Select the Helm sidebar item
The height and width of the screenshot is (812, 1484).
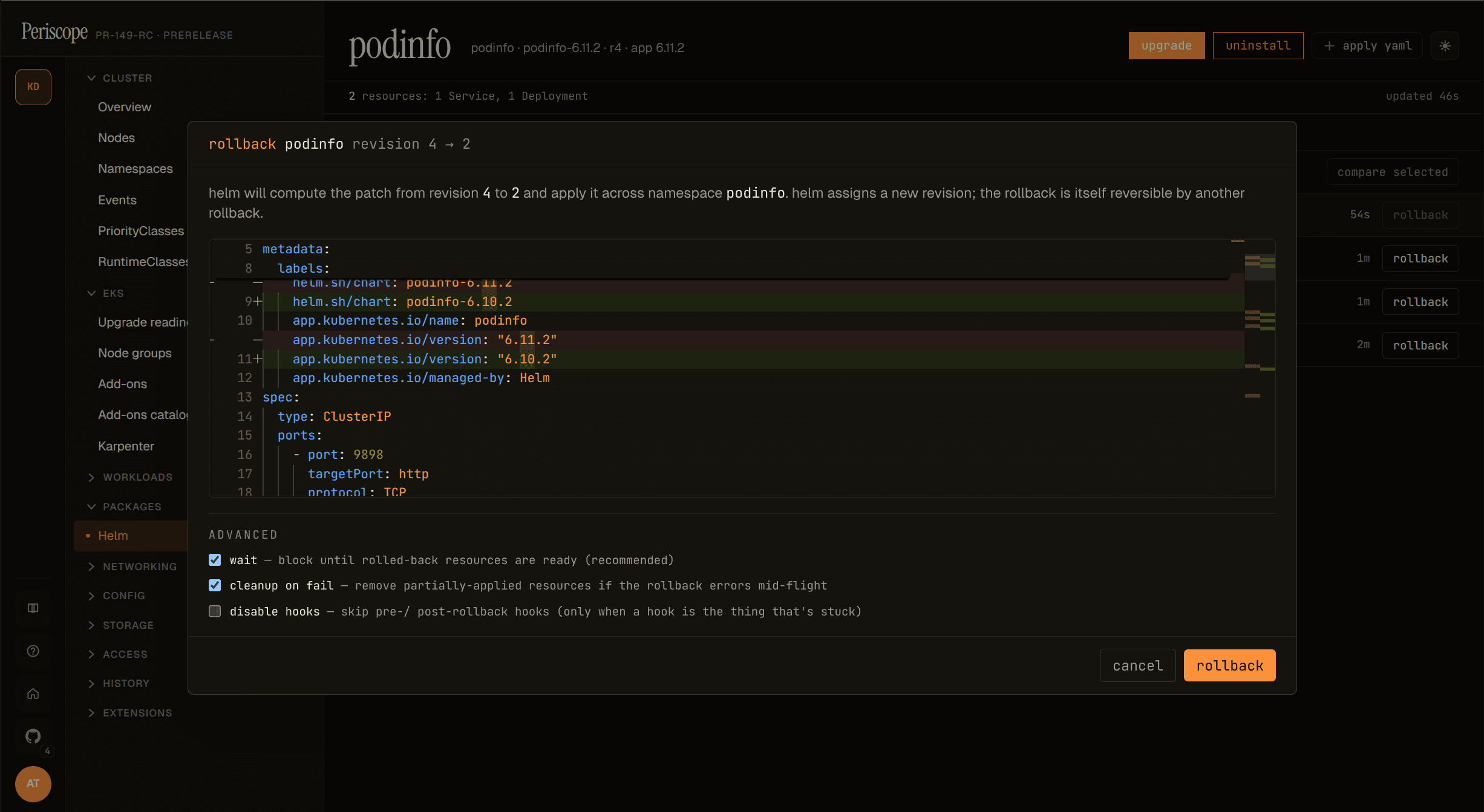131,536
